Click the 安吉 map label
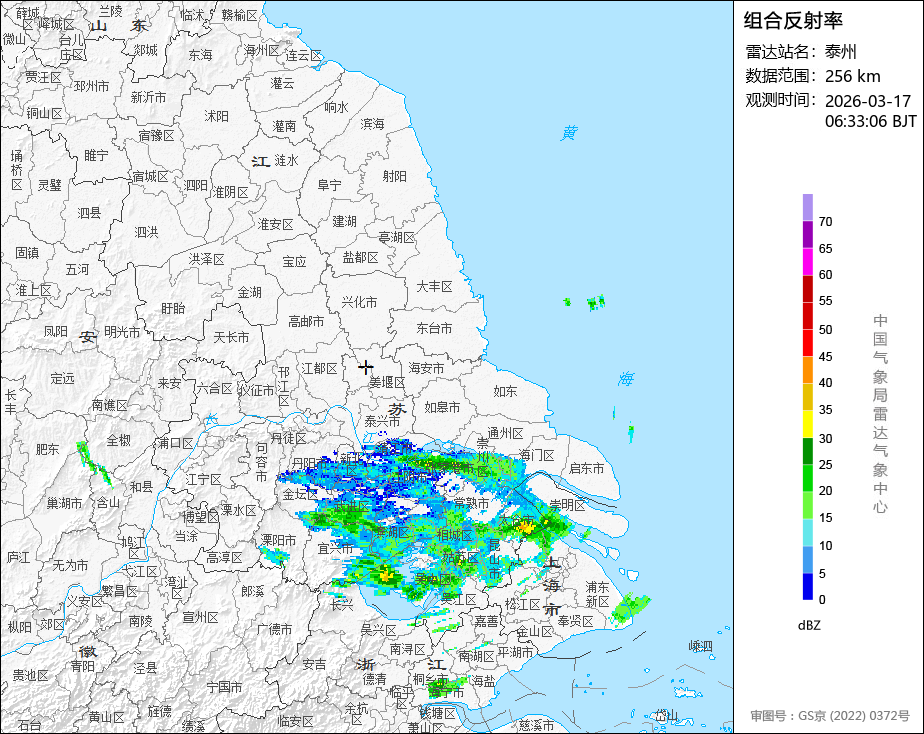 pos(315,664)
